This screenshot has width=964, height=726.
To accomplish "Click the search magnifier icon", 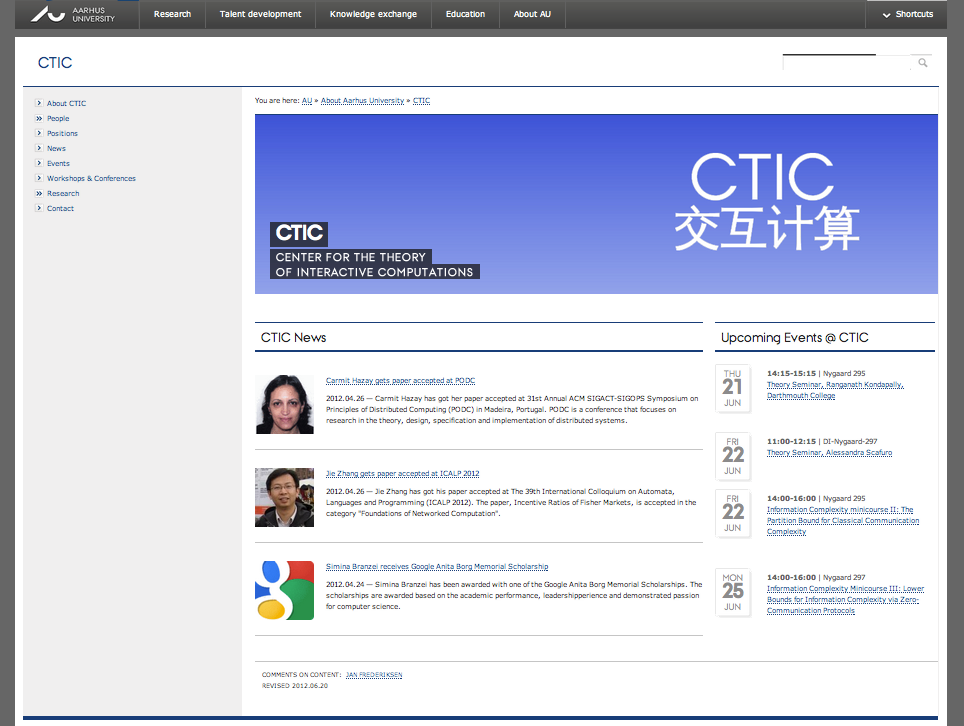I will (x=922, y=63).
